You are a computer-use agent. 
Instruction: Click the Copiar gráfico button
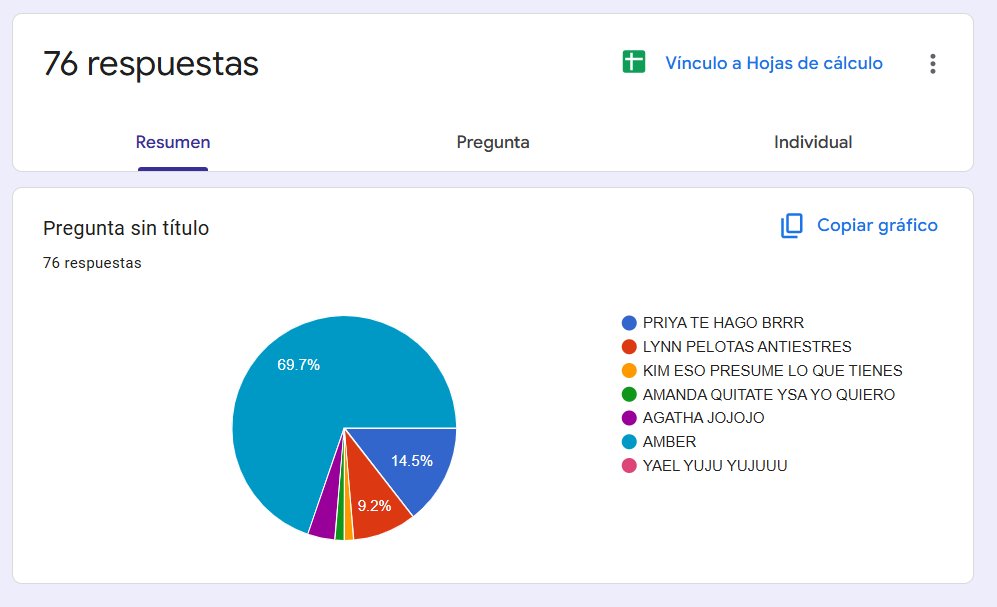(859, 226)
